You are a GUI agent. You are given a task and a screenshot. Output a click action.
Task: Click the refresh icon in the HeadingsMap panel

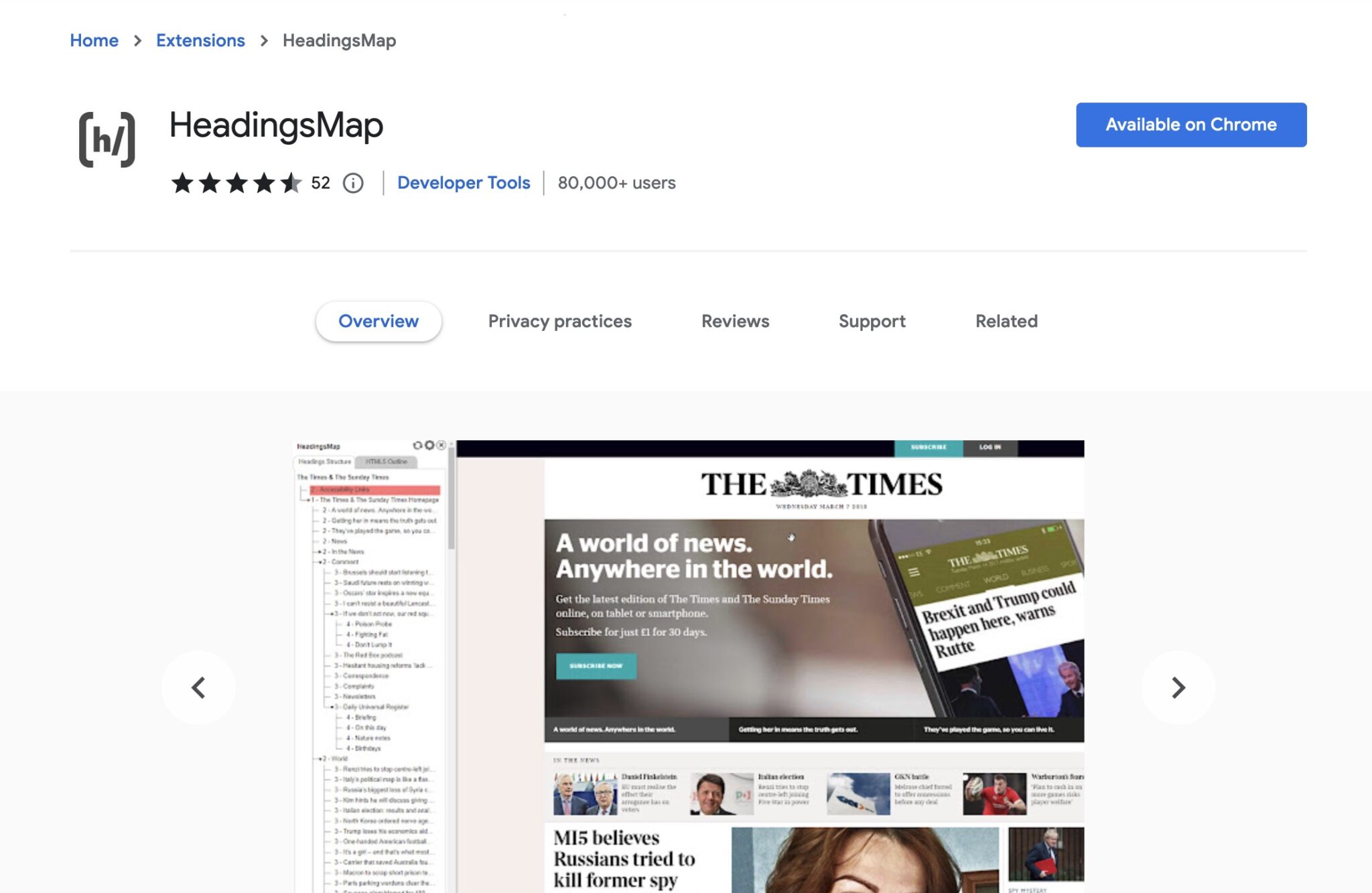click(x=418, y=445)
